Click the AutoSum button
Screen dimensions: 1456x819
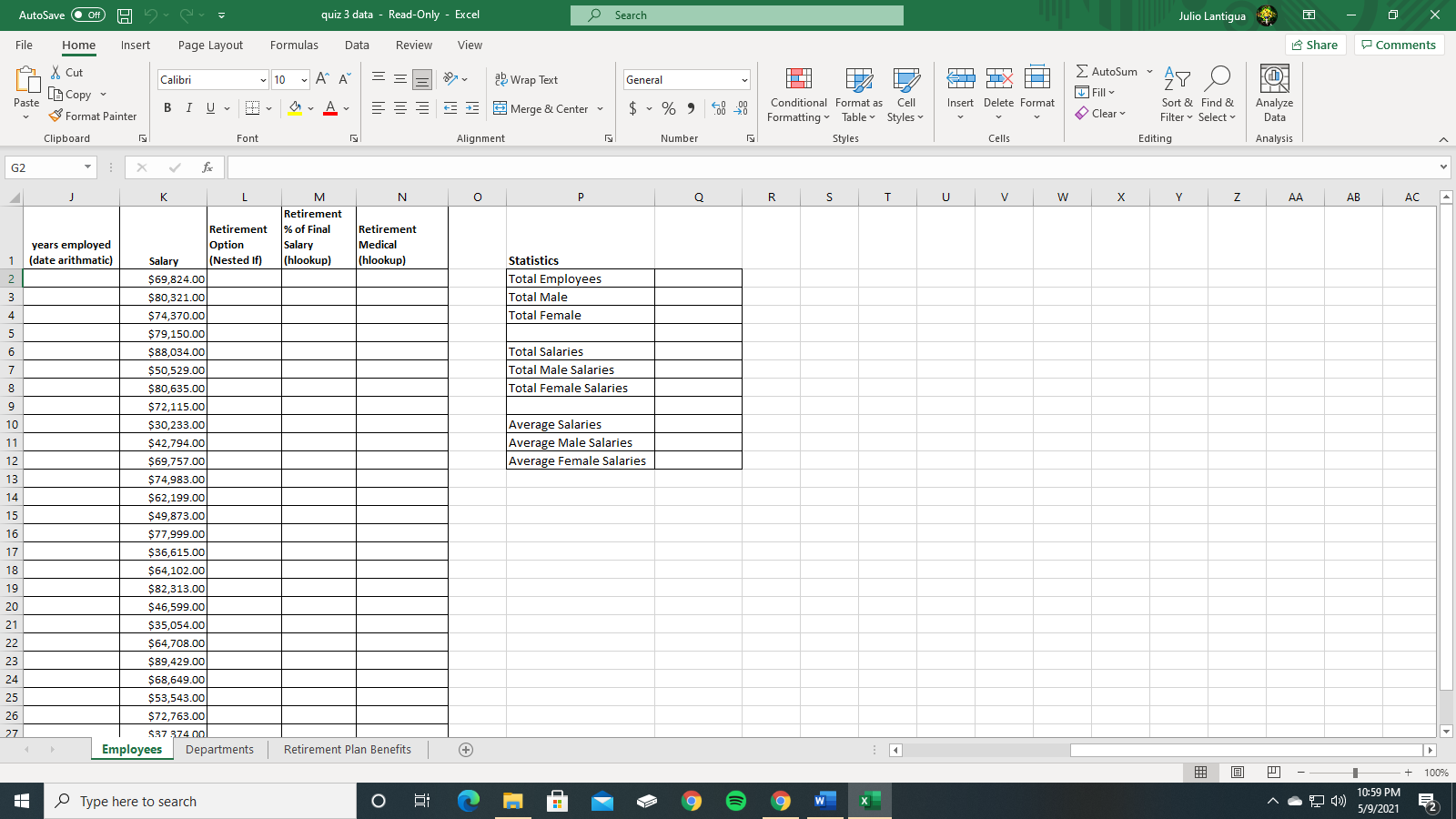click(x=1107, y=72)
